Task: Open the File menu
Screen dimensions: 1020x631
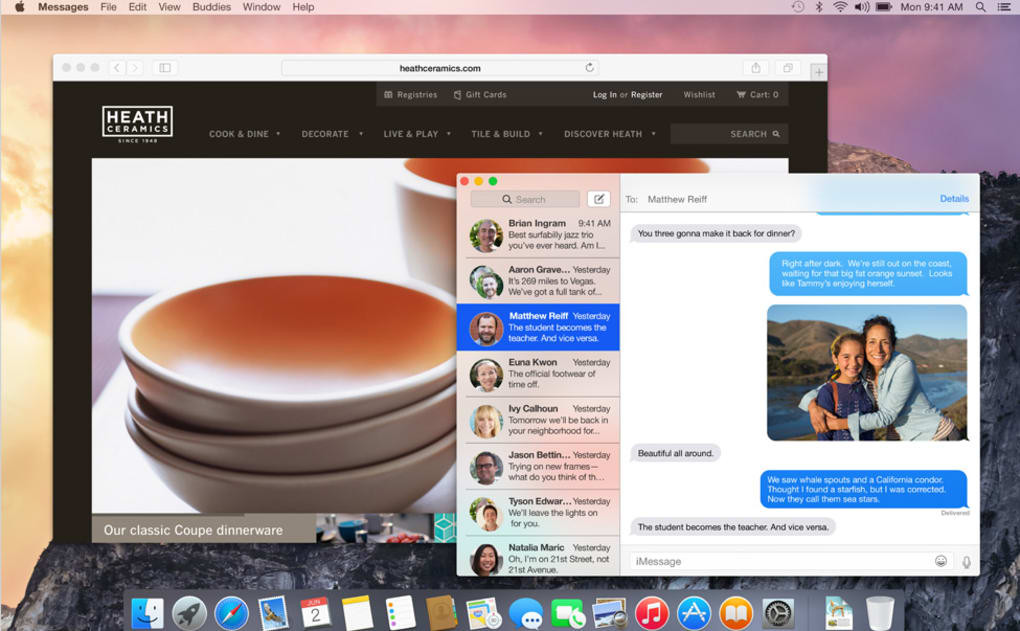Action: 109,7
